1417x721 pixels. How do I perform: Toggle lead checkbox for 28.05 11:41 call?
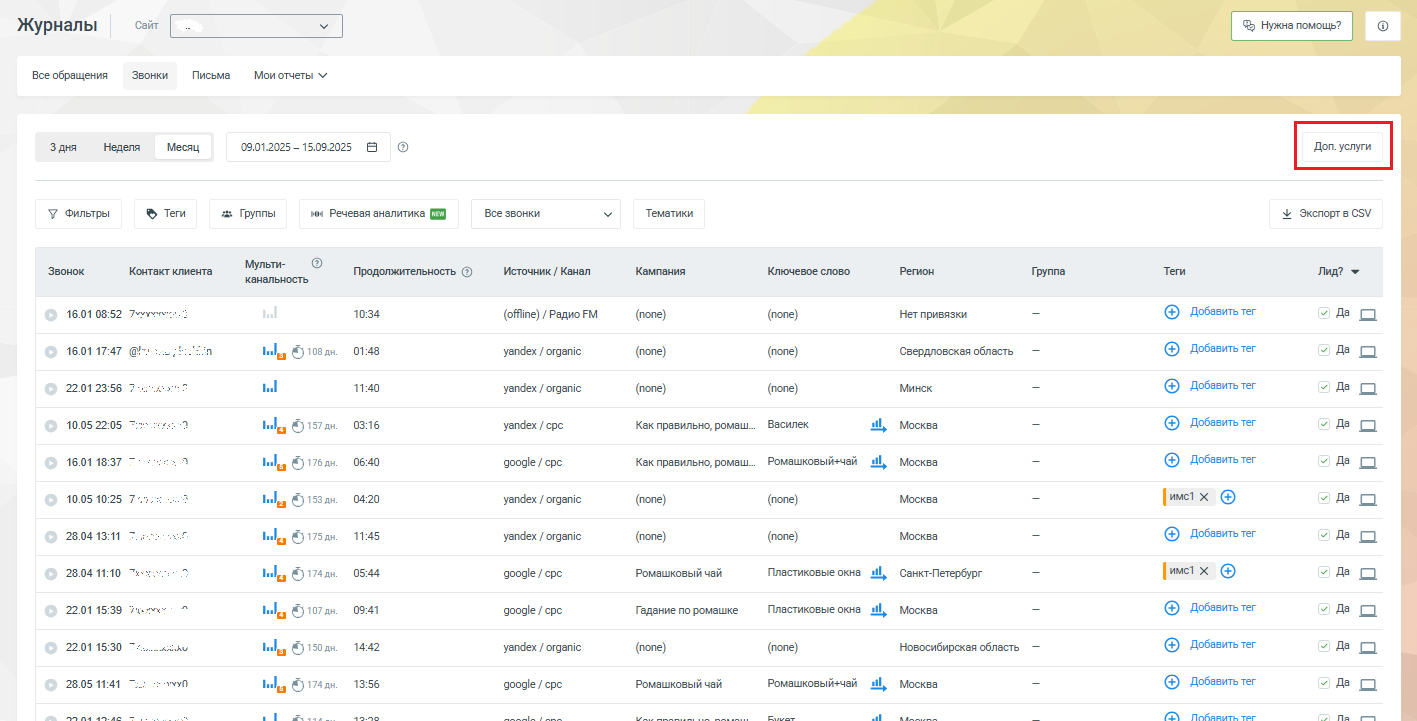pyautogui.click(x=1324, y=683)
